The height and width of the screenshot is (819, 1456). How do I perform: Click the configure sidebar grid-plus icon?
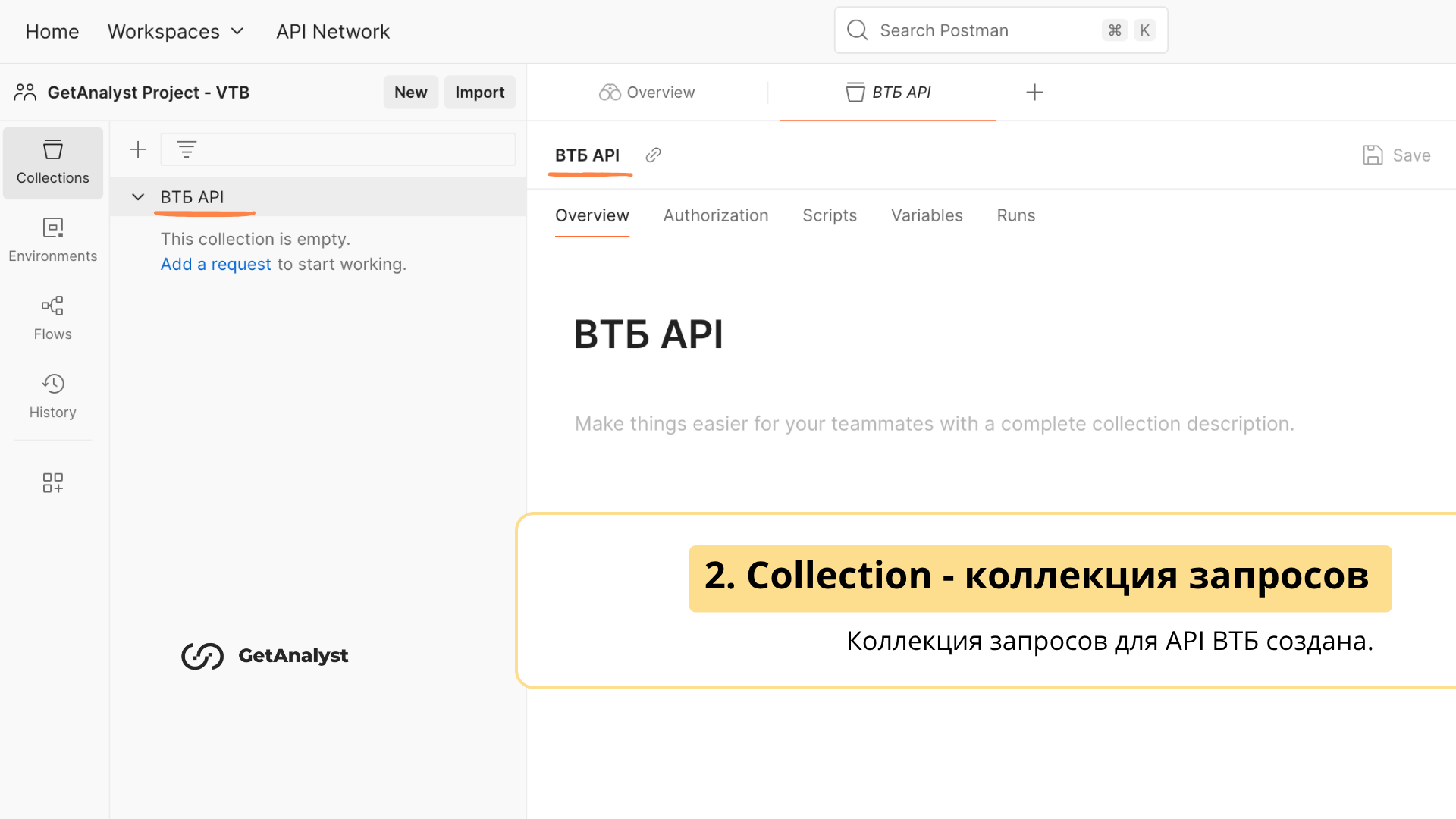coord(53,483)
